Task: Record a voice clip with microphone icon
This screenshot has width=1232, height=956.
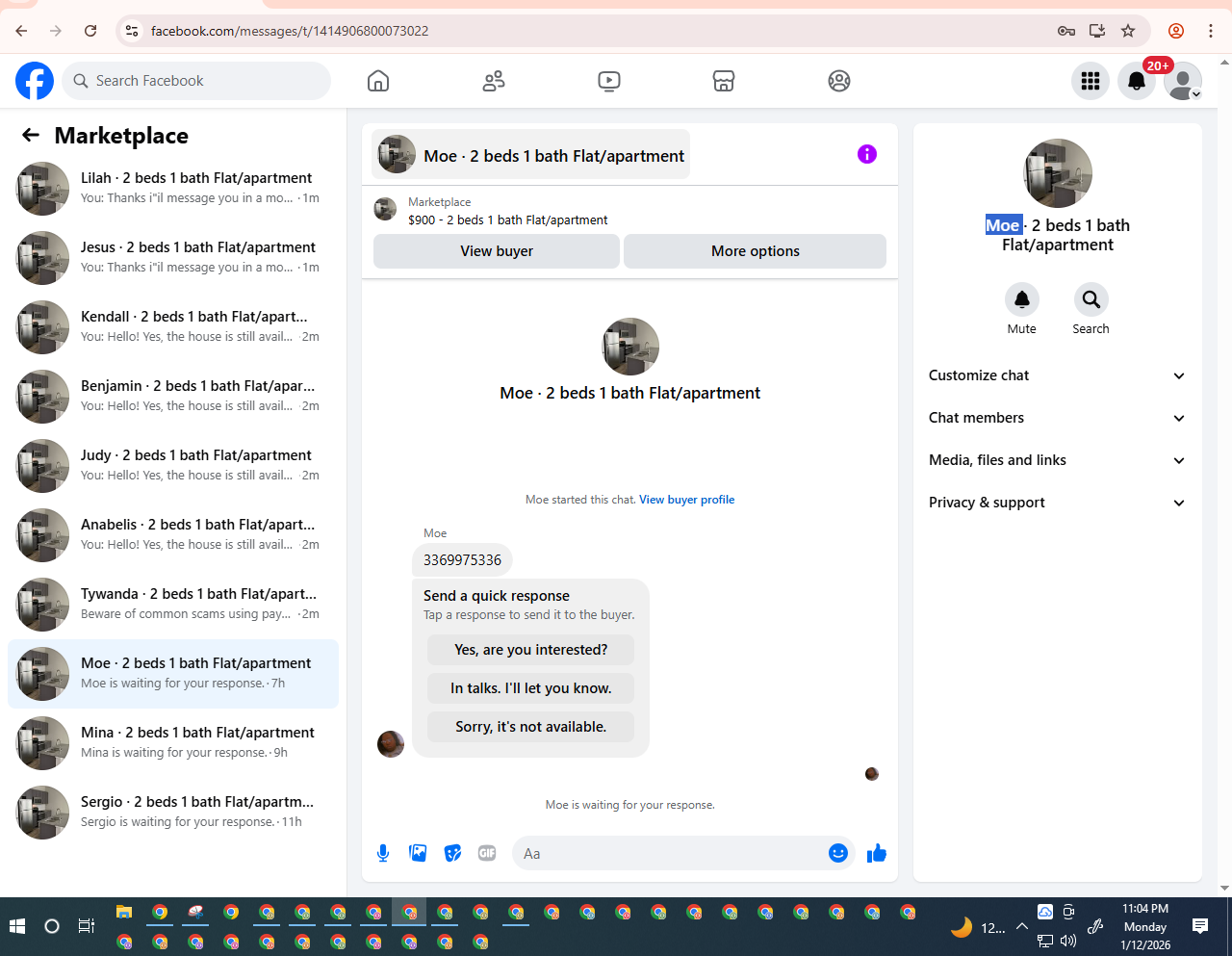Action: tap(383, 853)
